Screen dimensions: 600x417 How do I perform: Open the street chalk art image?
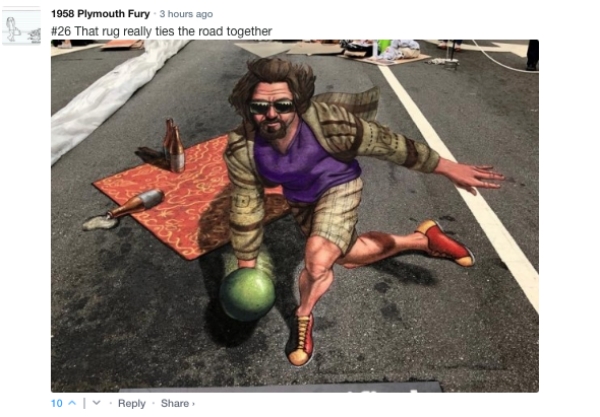tap(295, 216)
